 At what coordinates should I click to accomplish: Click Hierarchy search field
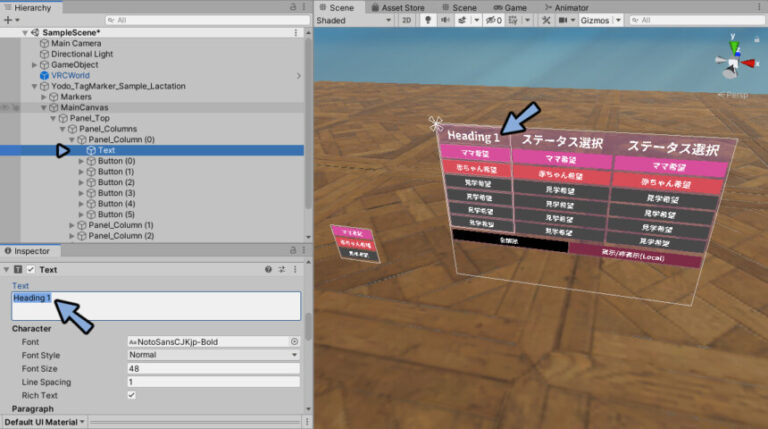pos(208,20)
